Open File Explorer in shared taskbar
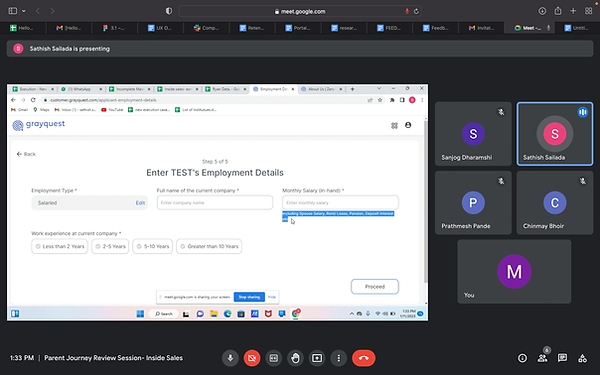This screenshot has width=600, height=375. [x=214, y=314]
